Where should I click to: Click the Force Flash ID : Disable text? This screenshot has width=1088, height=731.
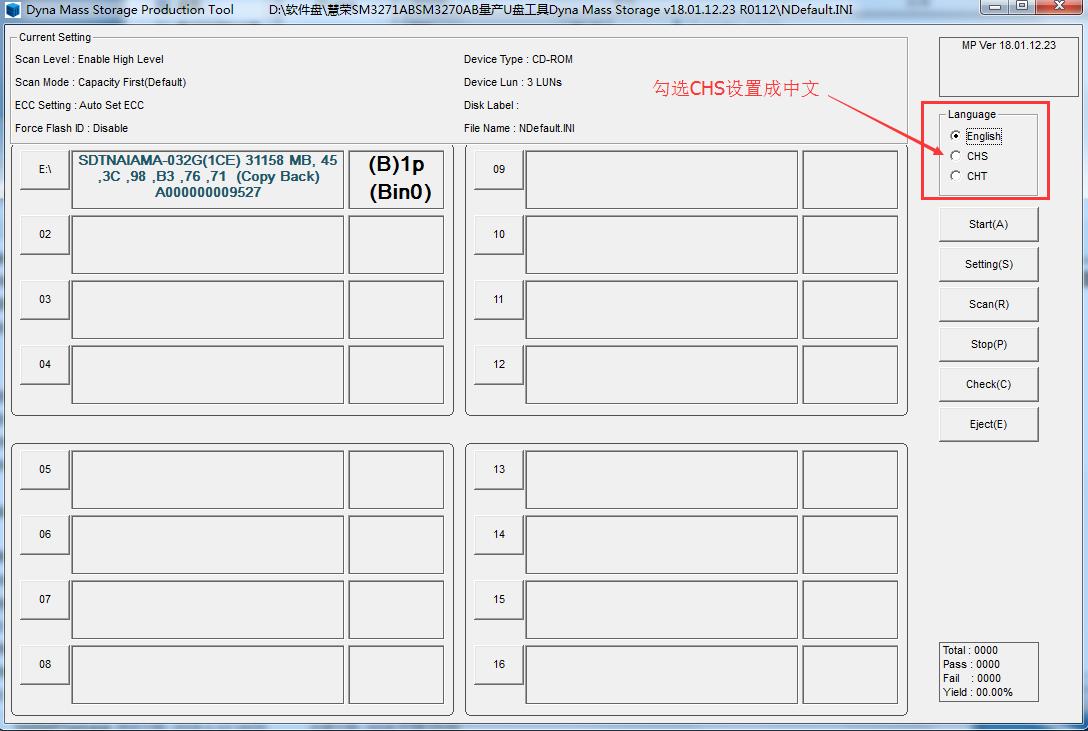pyautogui.click(x=71, y=128)
